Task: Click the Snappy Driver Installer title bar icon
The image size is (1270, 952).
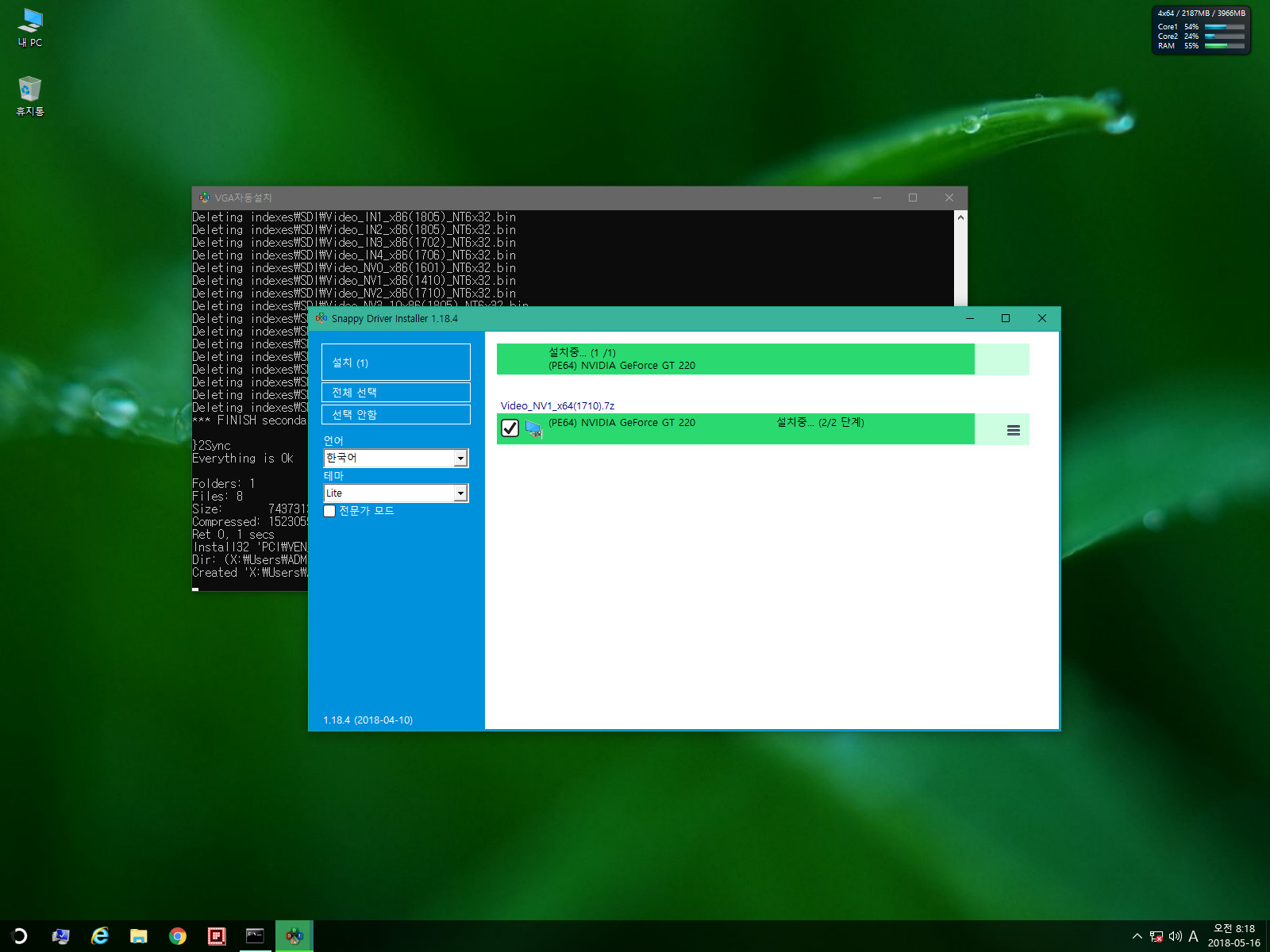Action: point(321,318)
